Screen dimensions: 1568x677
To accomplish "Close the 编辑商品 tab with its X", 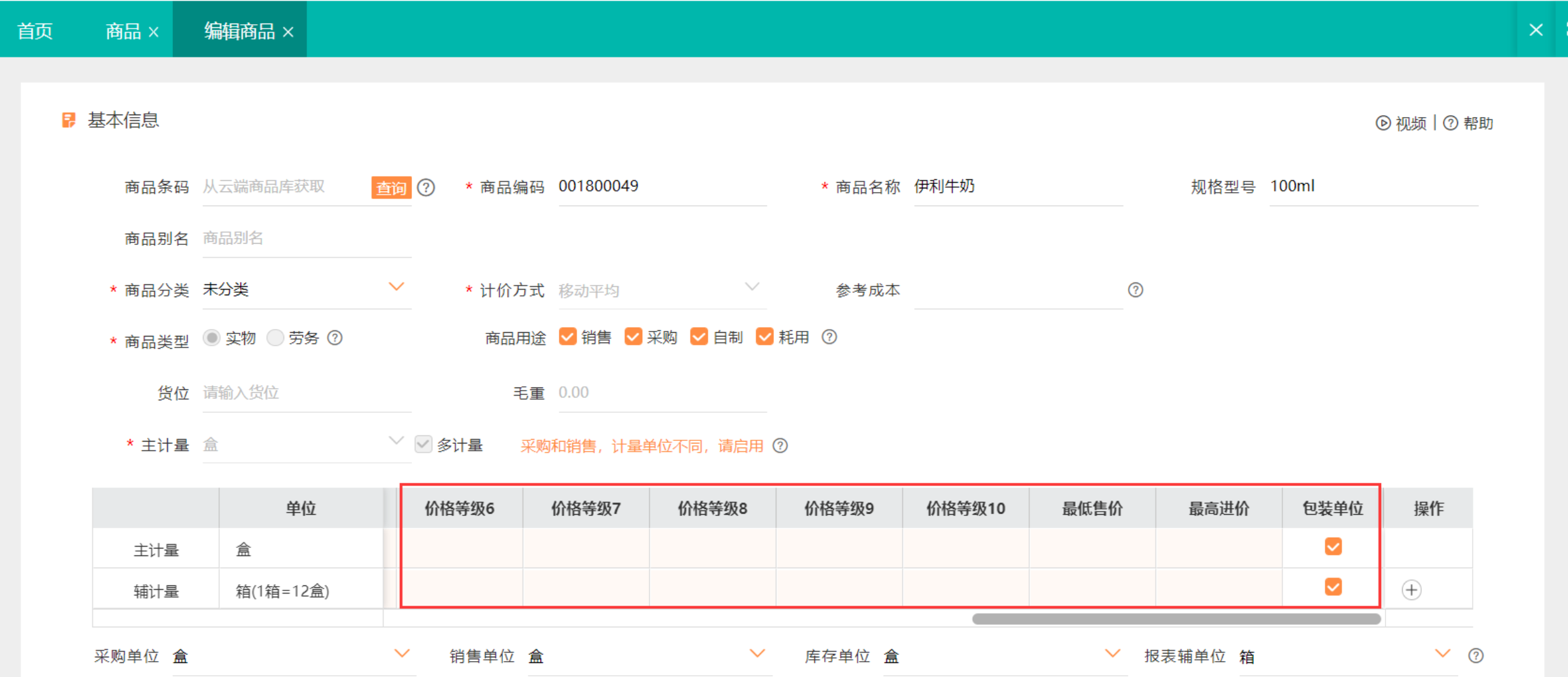I will (289, 32).
